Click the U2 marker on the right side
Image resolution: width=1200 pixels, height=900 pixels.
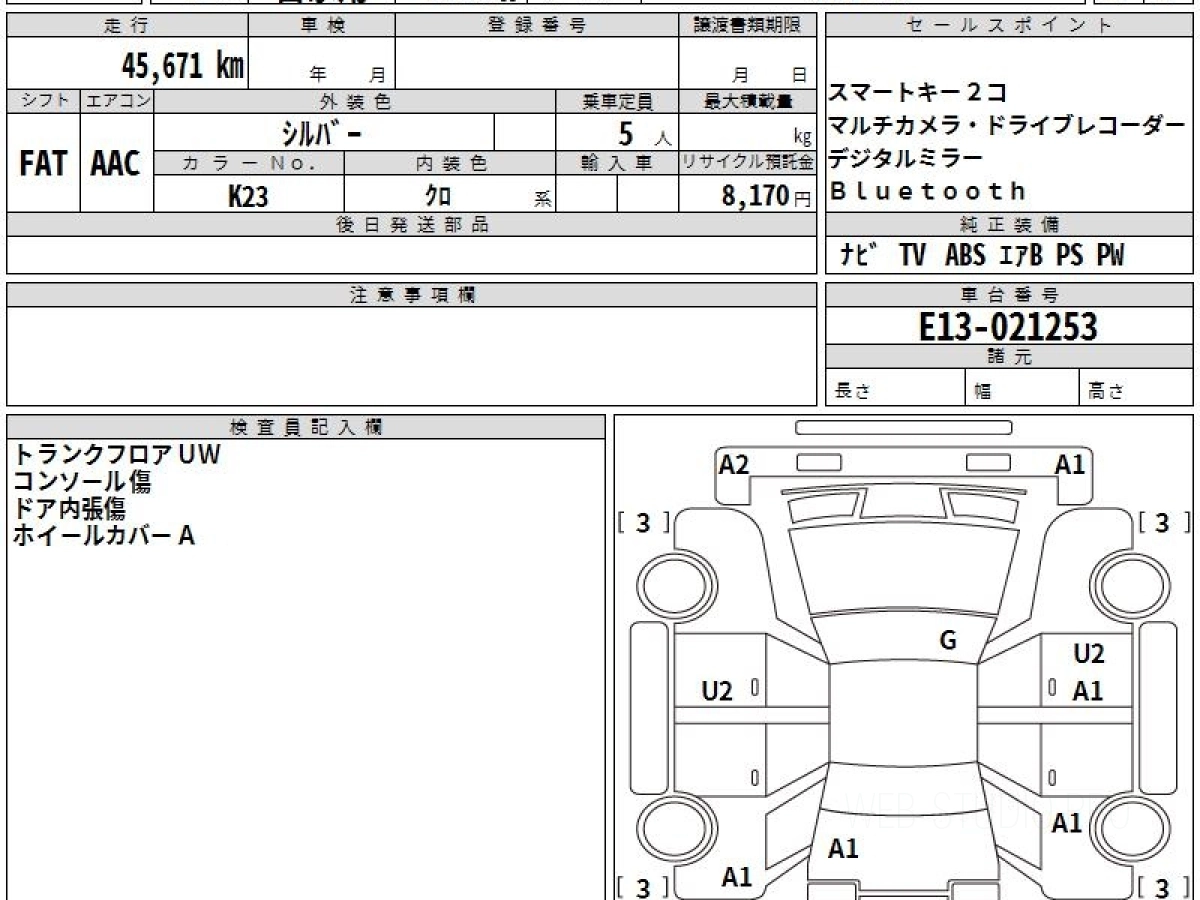tap(1088, 654)
